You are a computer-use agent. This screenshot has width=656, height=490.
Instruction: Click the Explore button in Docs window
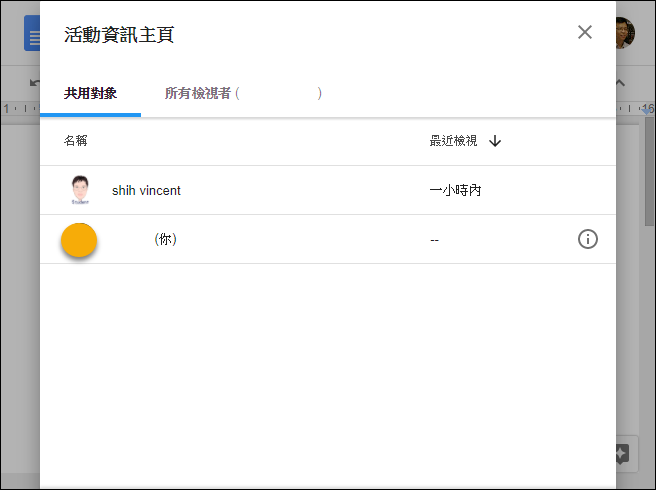[x=625, y=454]
